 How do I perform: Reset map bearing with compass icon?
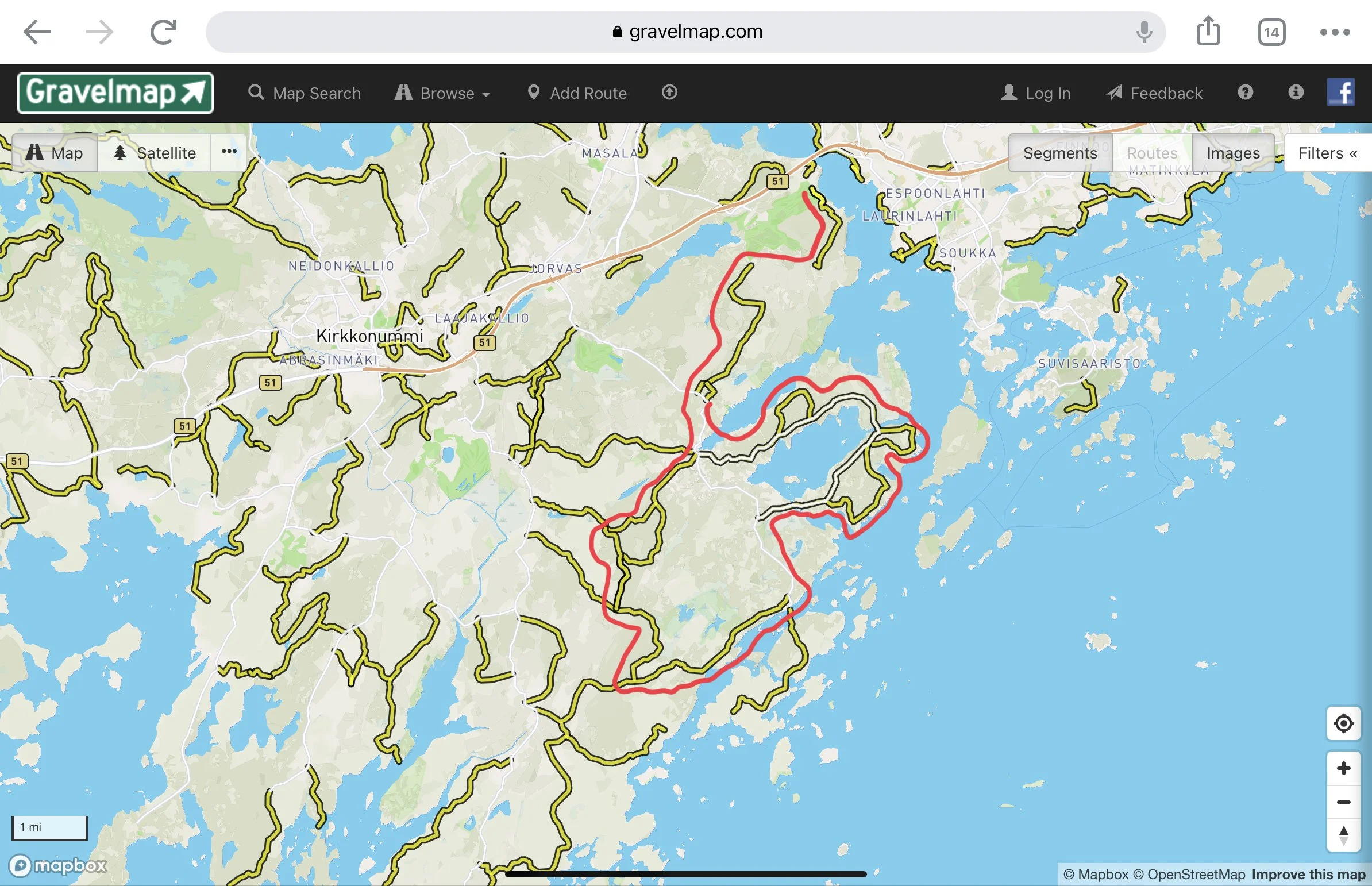pos(1343,835)
